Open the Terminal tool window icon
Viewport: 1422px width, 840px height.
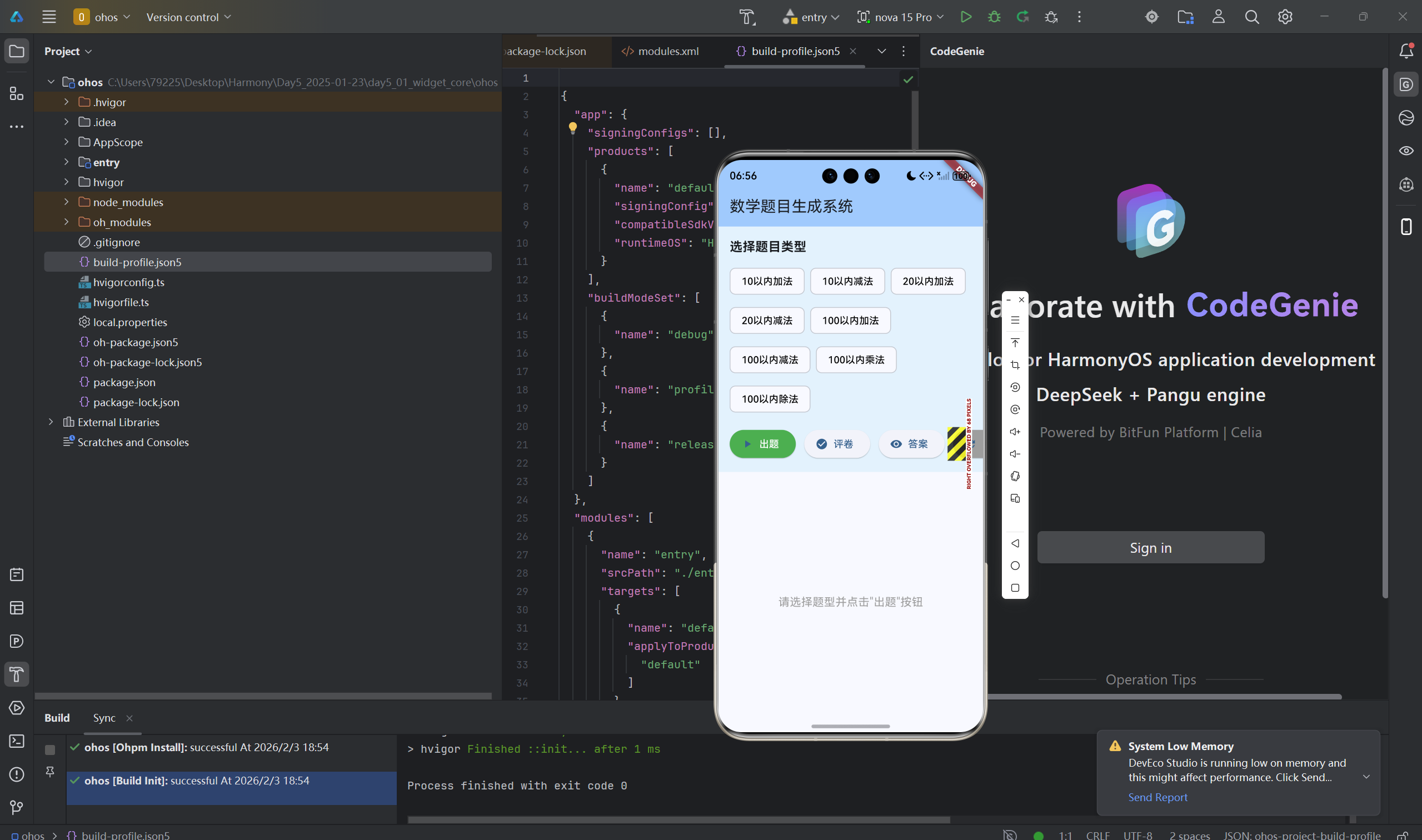pos(17,741)
